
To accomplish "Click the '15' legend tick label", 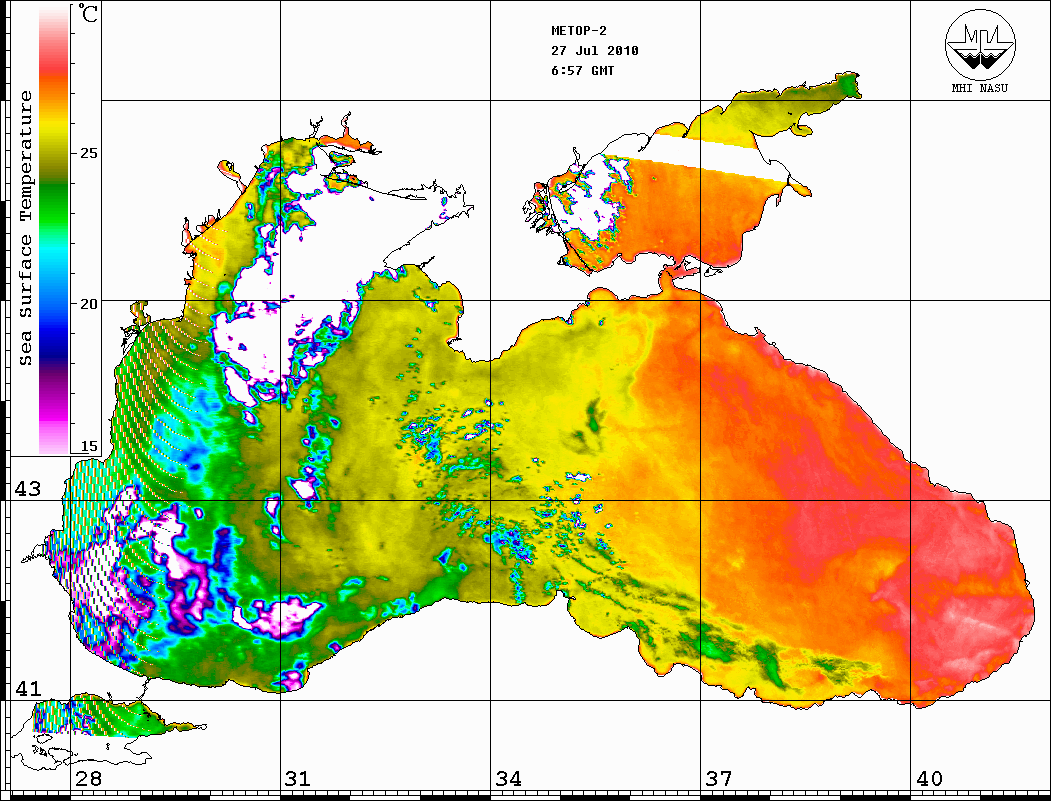I will [x=88, y=446].
